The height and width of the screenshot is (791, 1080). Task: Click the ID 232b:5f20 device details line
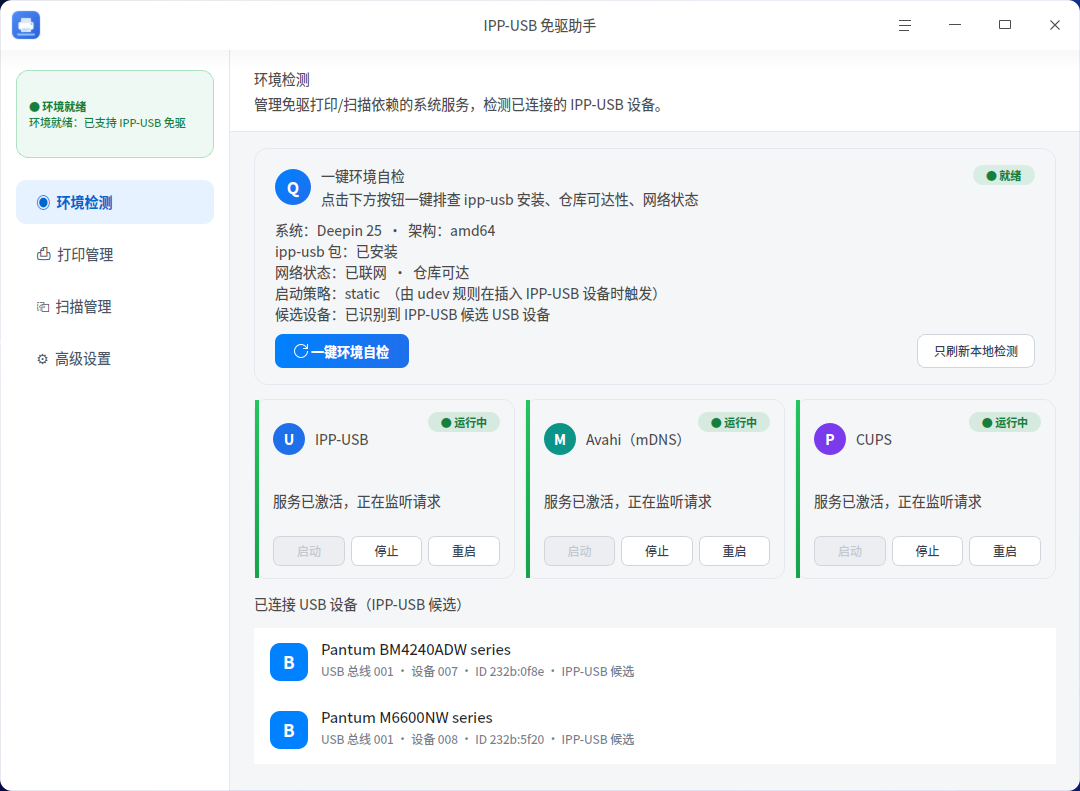tap(477, 739)
